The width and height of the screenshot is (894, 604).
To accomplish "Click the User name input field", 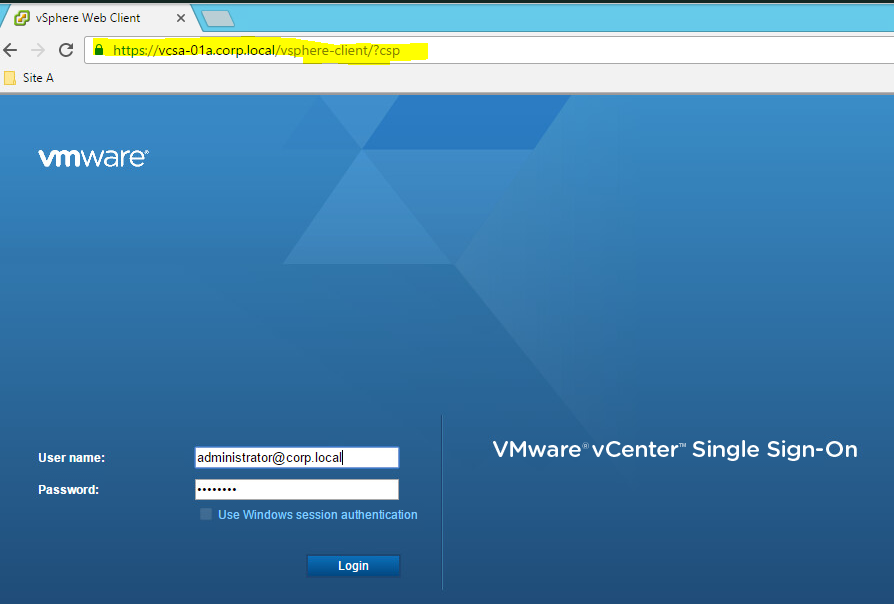I will (296, 457).
